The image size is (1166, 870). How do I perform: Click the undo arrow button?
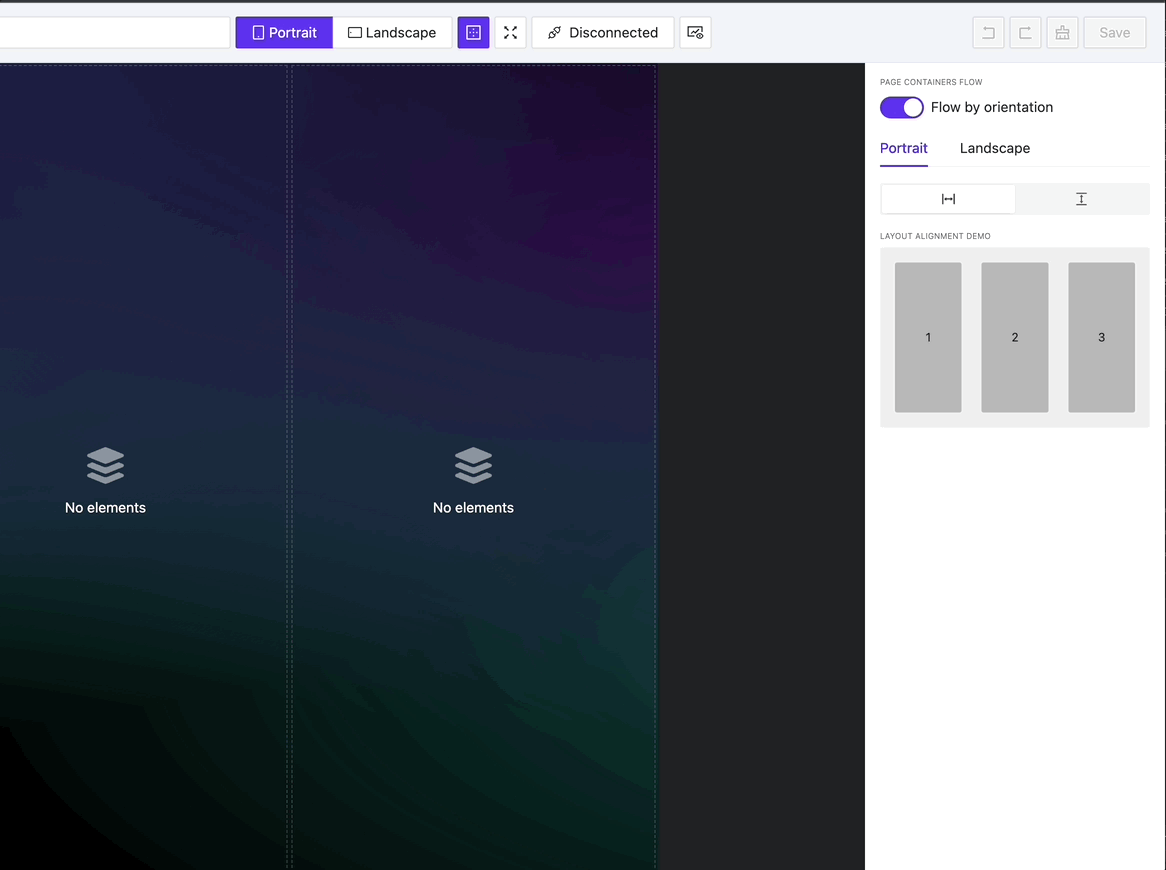click(x=988, y=33)
